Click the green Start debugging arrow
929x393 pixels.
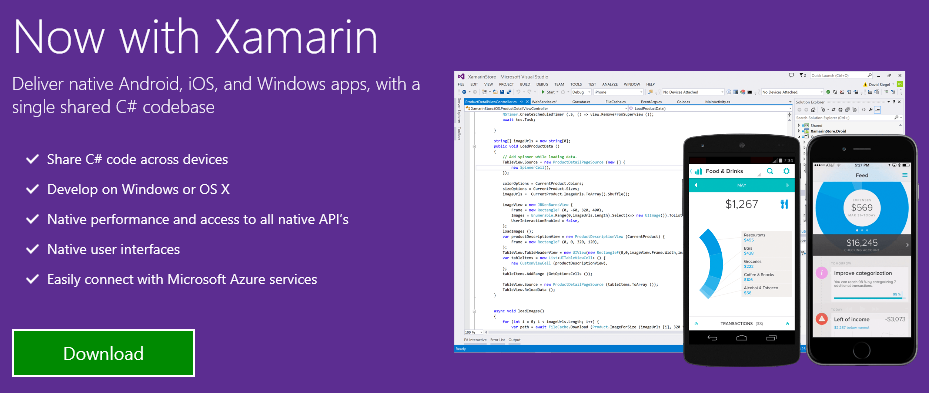543,92
